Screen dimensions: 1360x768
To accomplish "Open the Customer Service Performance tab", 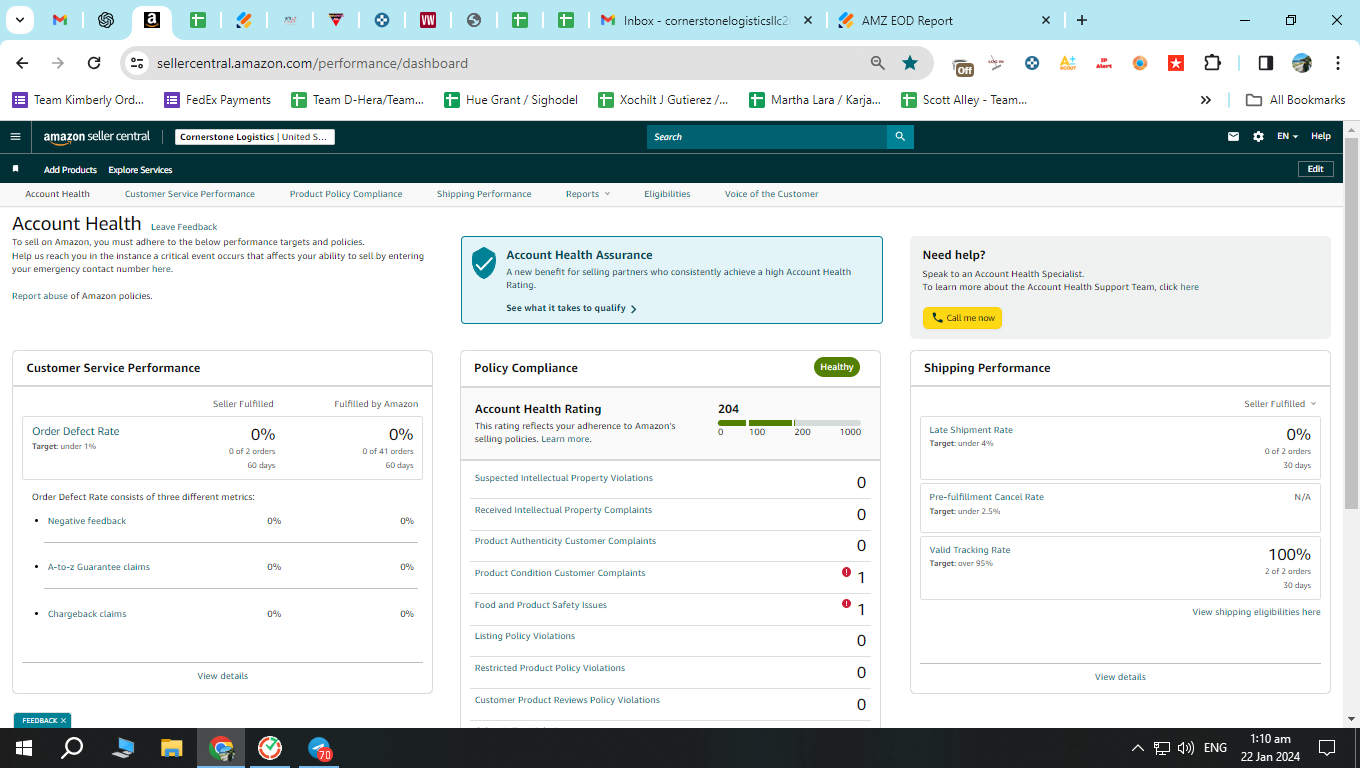I will (x=190, y=194).
